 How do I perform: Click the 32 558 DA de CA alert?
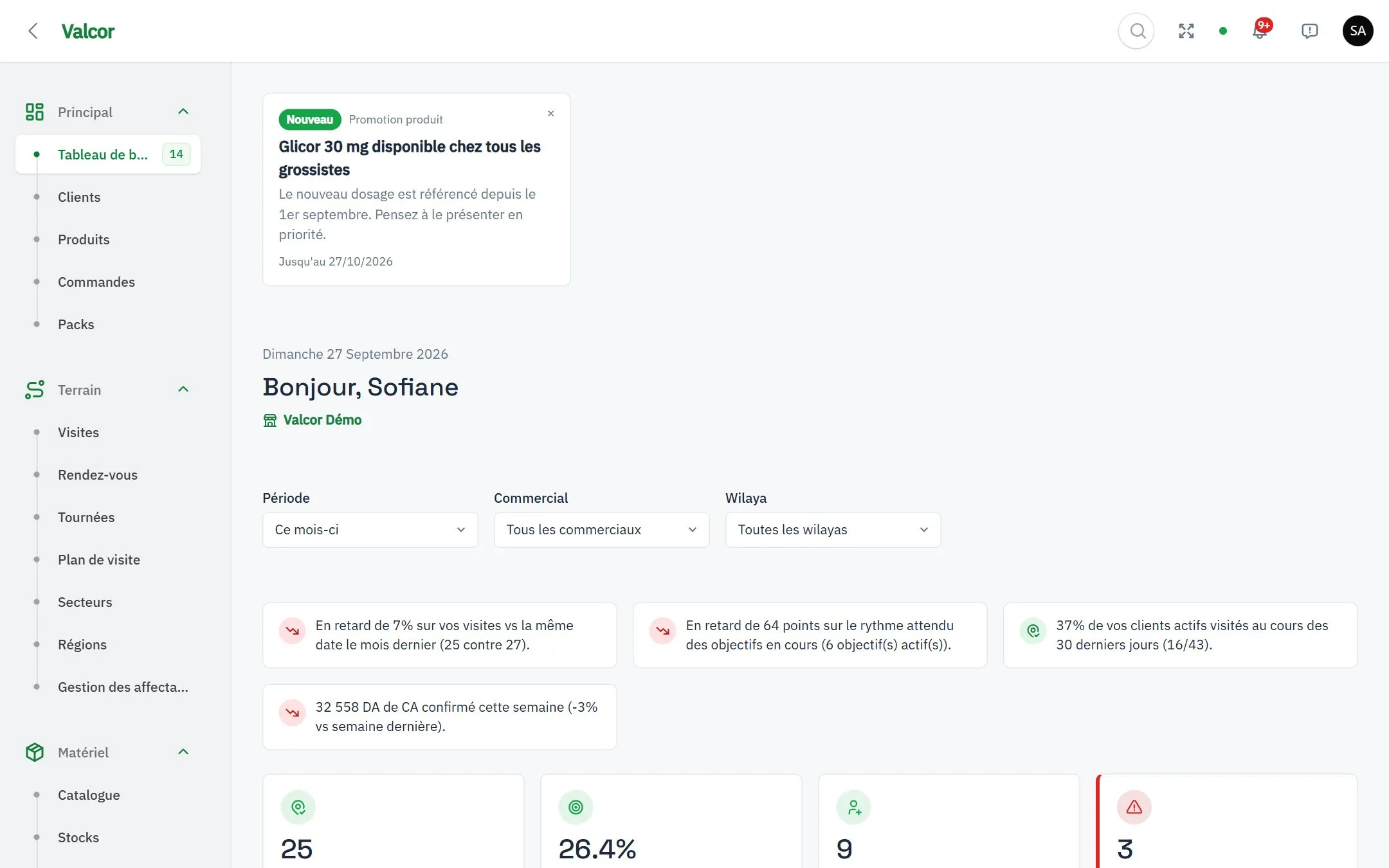tap(440, 717)
